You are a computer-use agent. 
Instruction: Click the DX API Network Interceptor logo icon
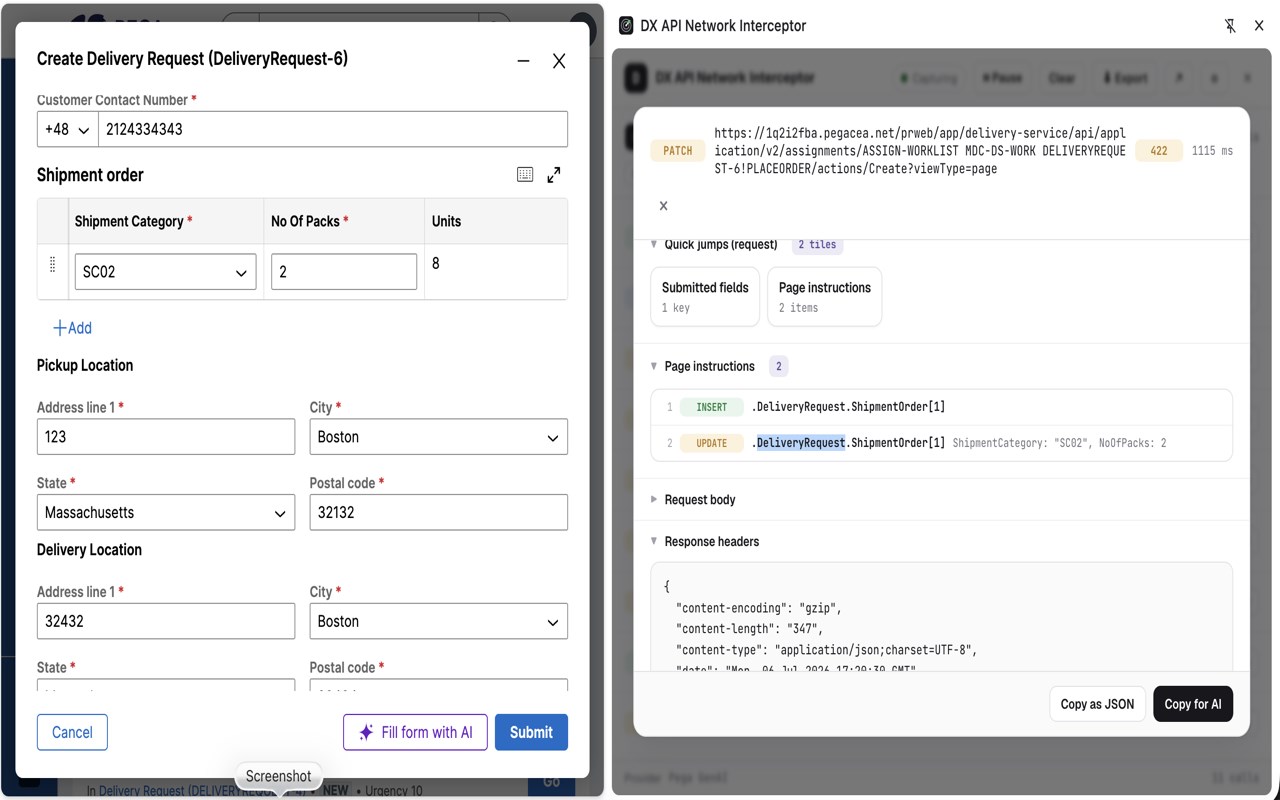(626, 26)
